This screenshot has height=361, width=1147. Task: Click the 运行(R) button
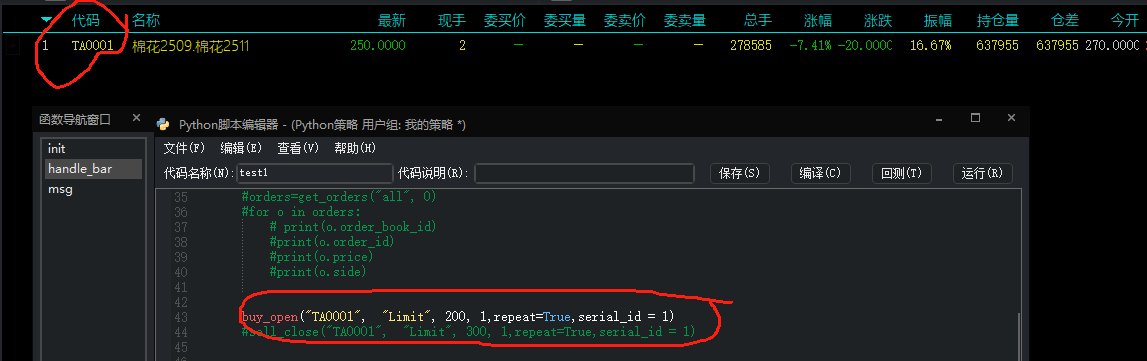[x=982, y=173]
